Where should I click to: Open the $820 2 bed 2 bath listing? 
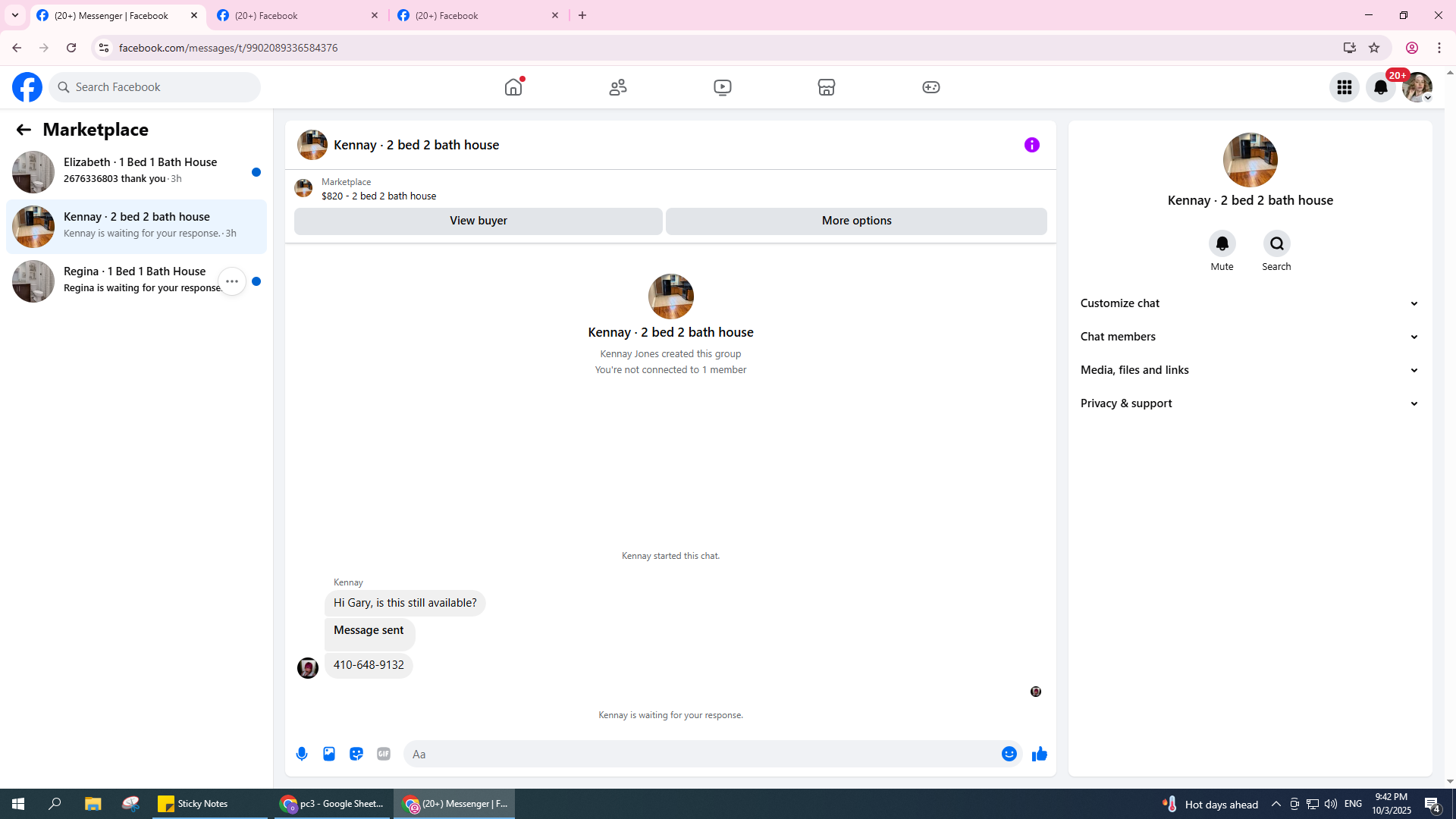[378, 196]
